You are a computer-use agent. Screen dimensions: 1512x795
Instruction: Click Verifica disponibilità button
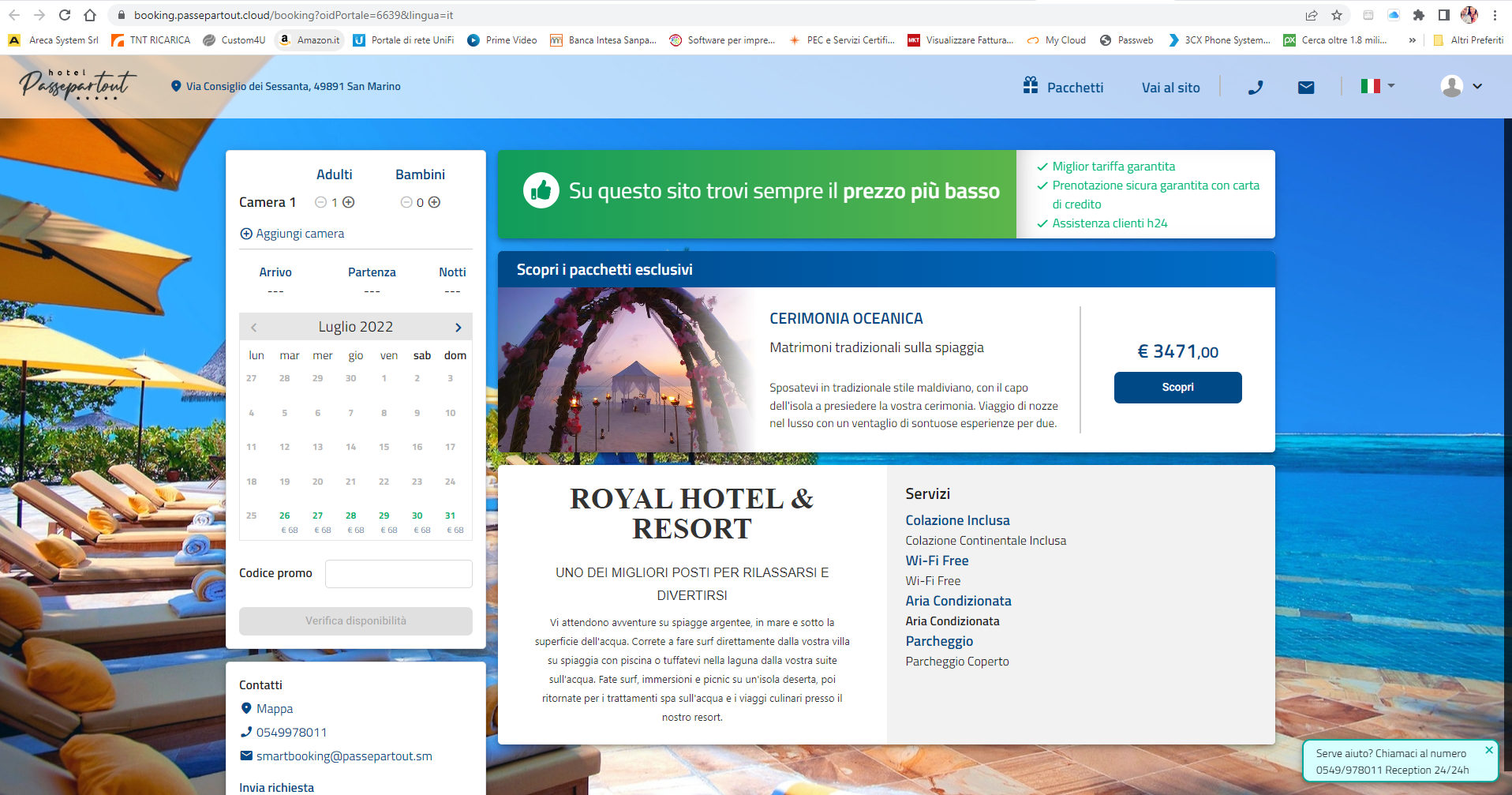click(356, 621)
